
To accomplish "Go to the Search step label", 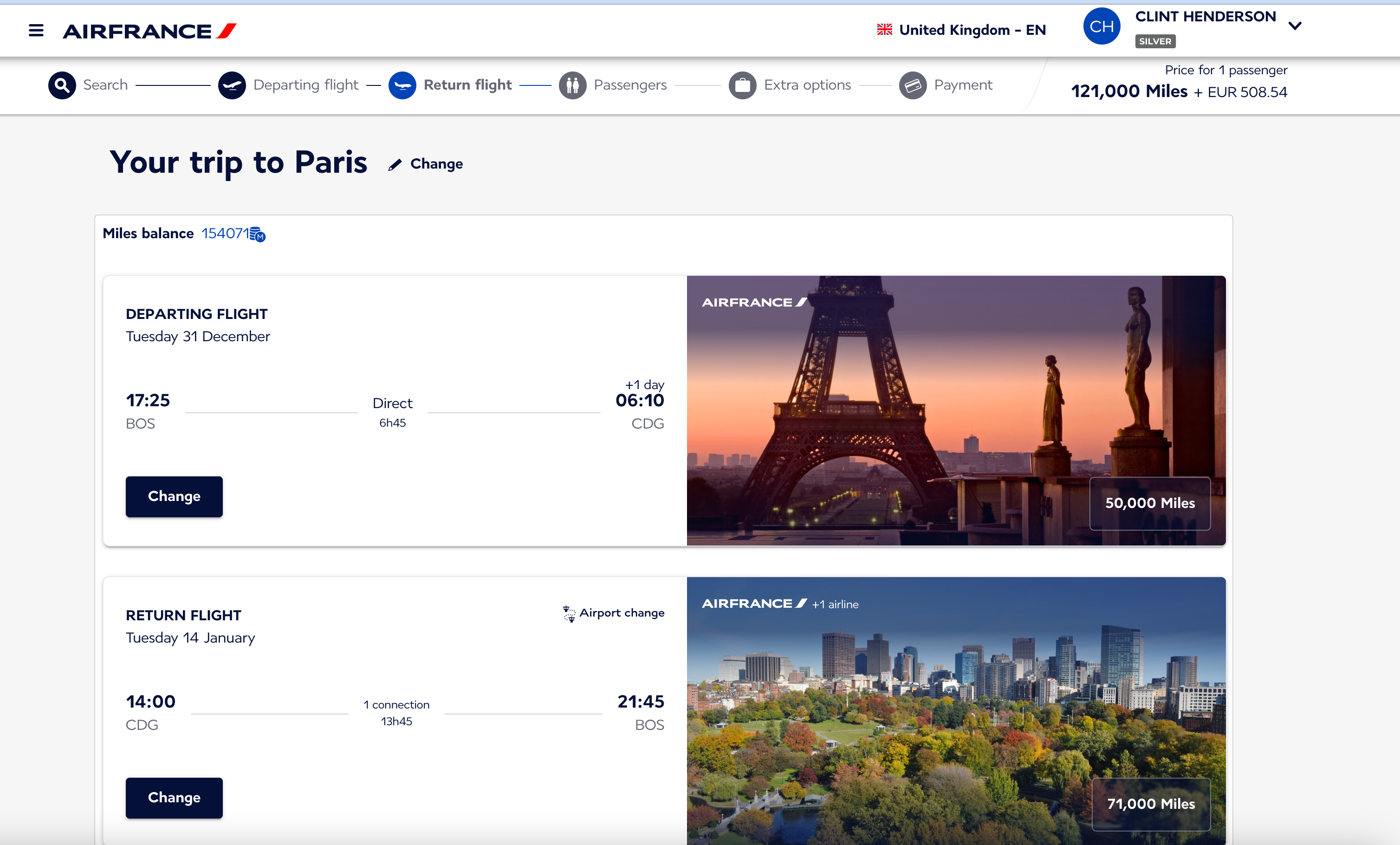I will [x=106, y=84].
